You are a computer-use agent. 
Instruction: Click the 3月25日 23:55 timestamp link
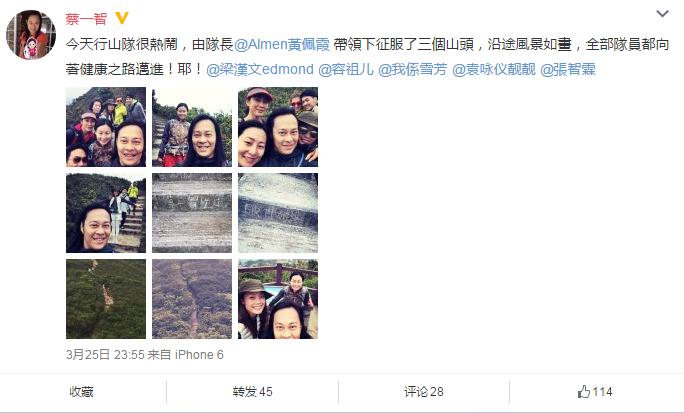click(105, 355)
